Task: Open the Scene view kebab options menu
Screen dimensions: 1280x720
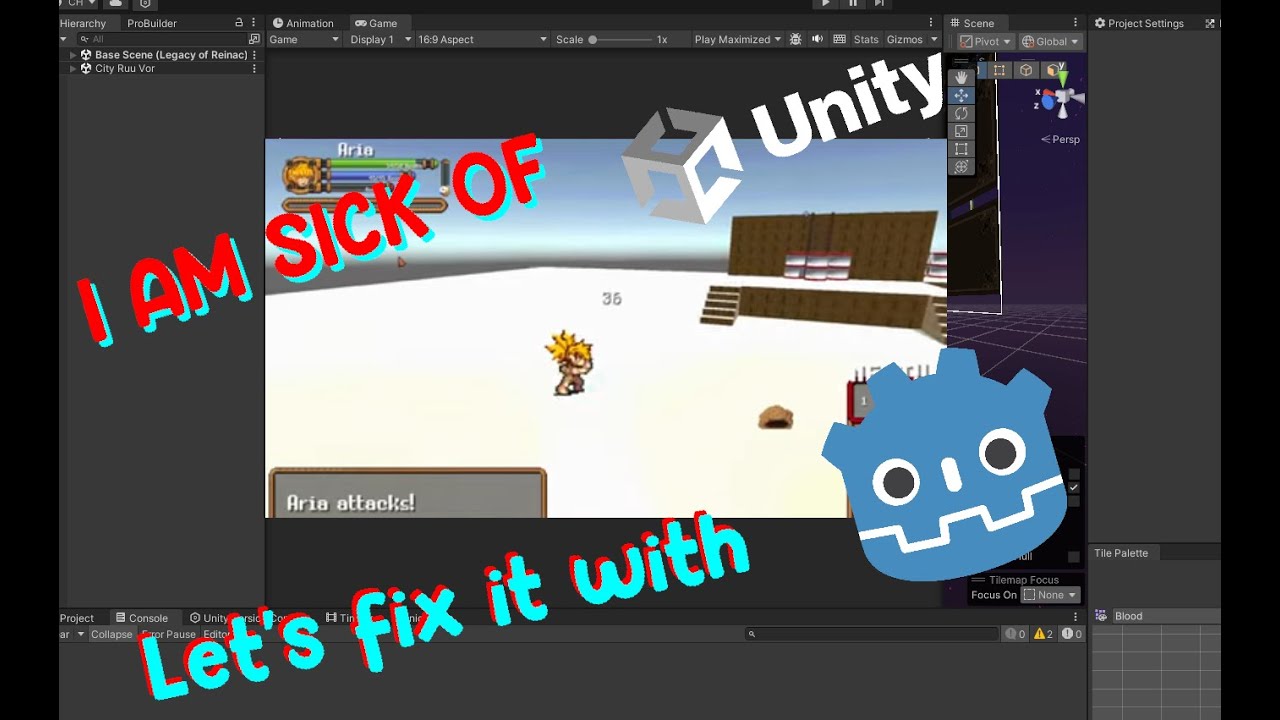Action: 1076,23
